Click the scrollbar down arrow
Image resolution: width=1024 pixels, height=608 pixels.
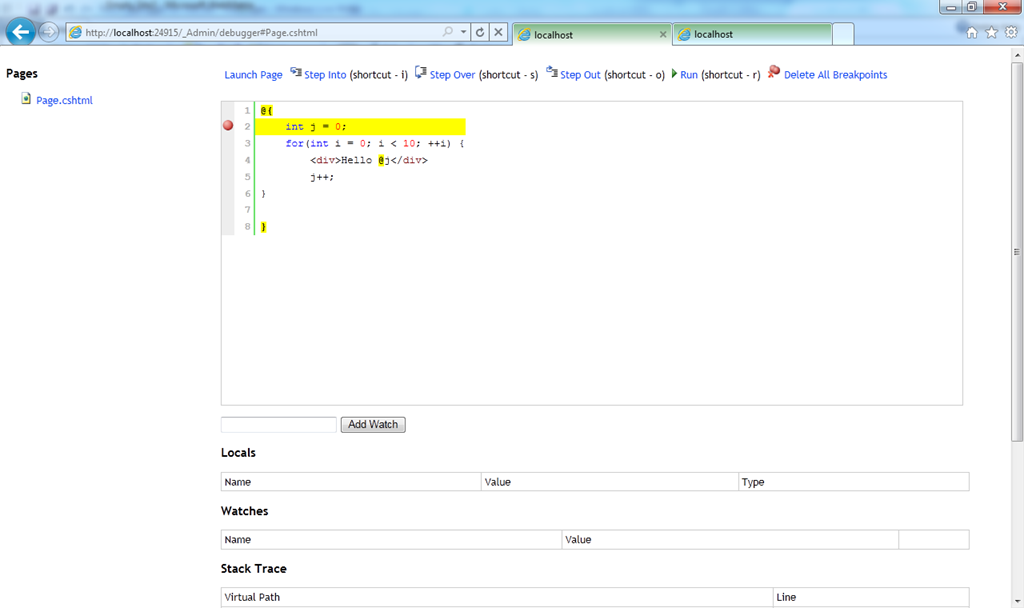(1017, 601)
